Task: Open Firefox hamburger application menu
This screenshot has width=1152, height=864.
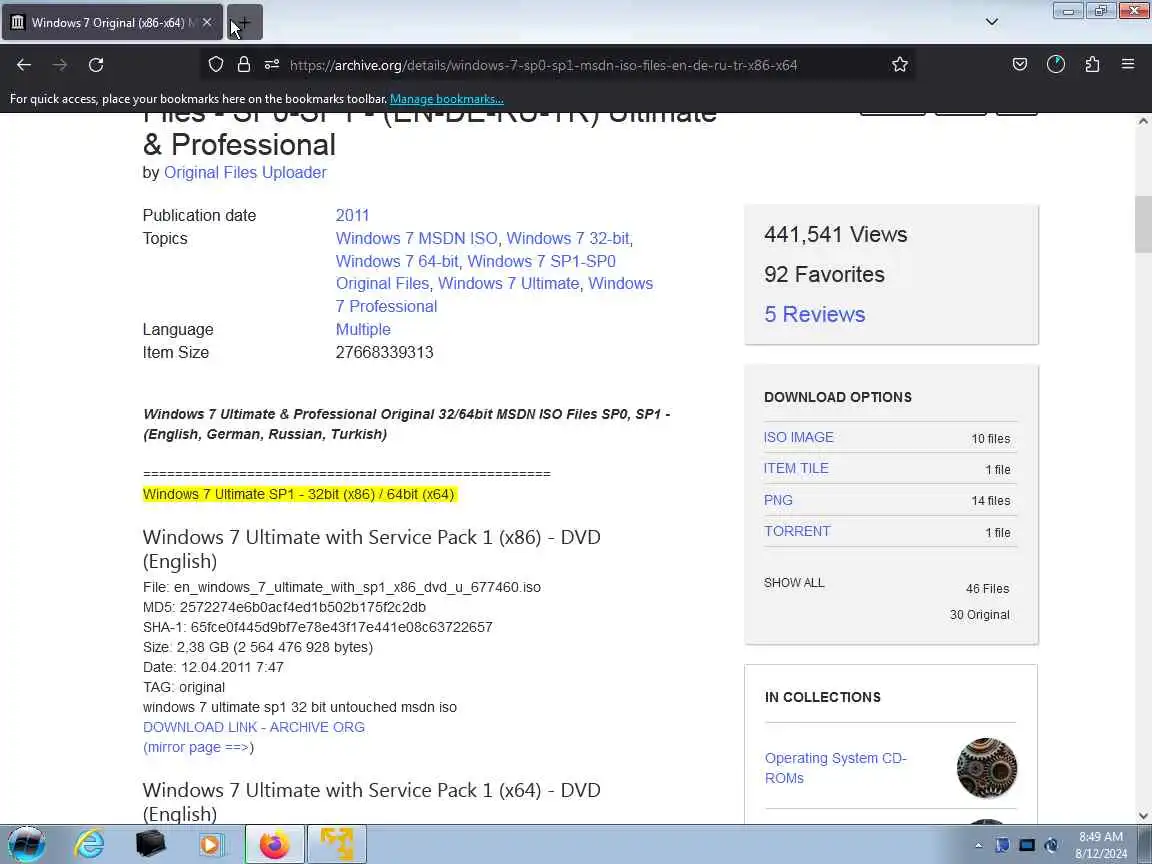Action: tap(1128, 65)
